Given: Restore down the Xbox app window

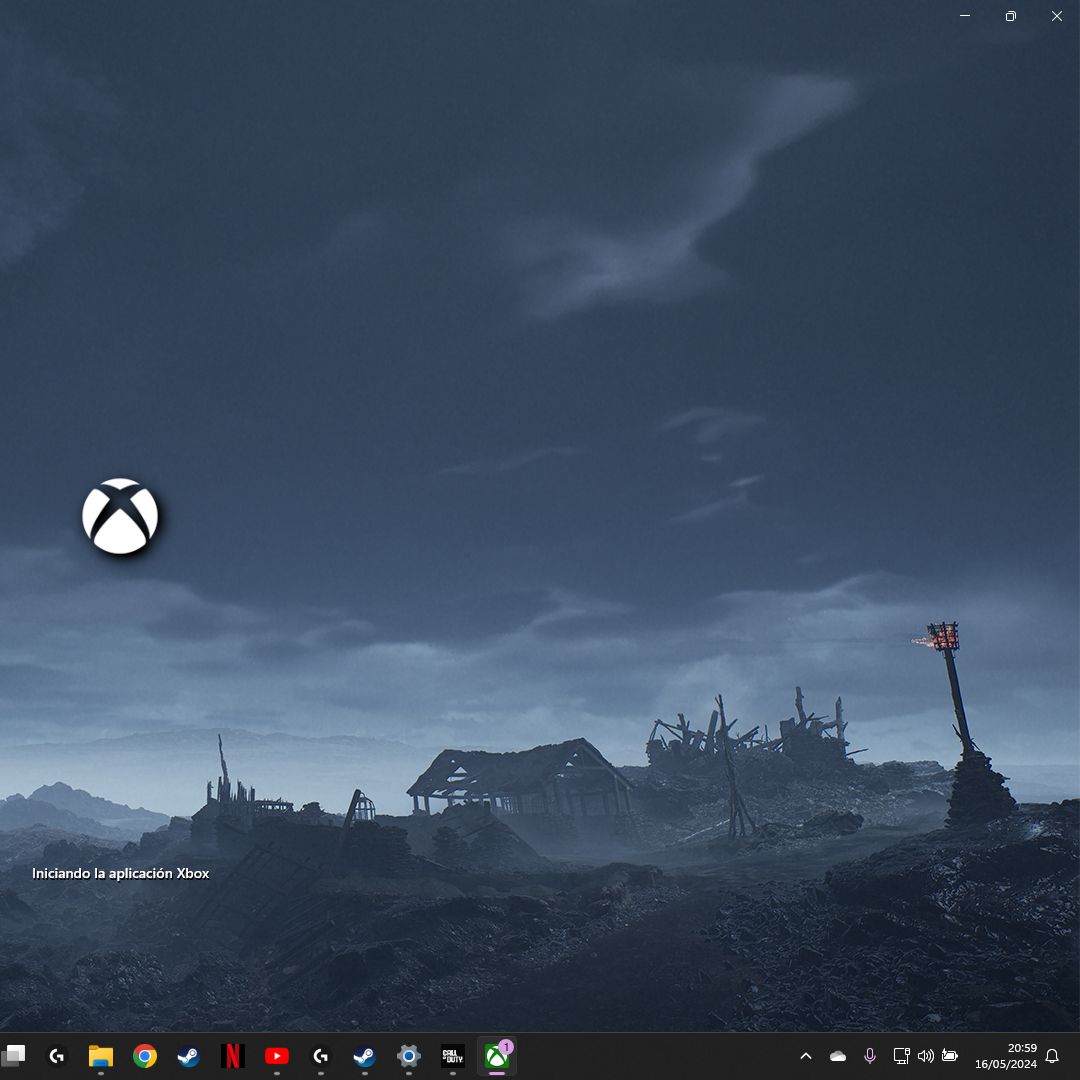Looking at the screenshot, I should tap(1010, 16).
